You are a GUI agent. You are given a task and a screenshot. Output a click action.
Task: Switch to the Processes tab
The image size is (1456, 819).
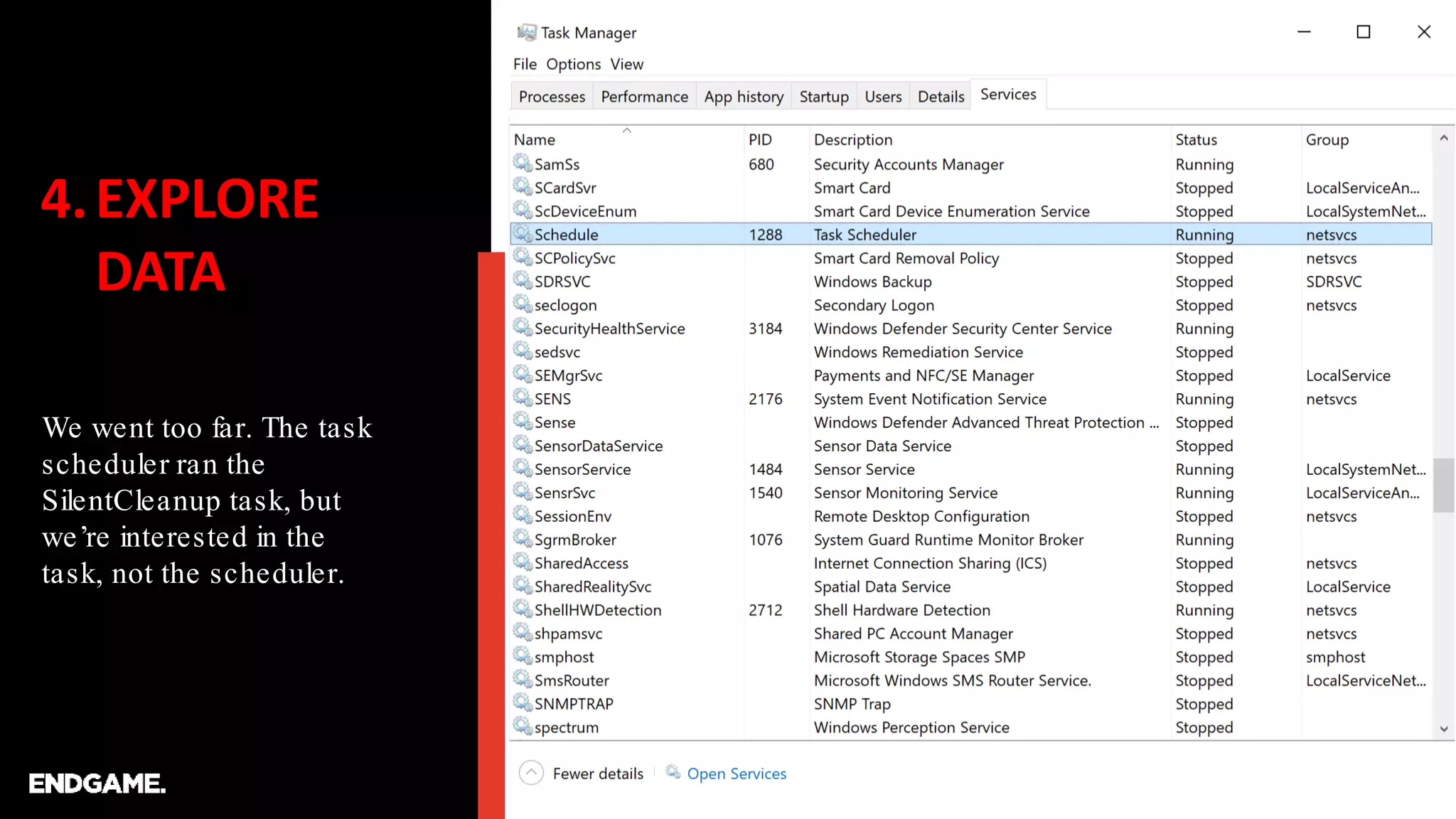552,97
